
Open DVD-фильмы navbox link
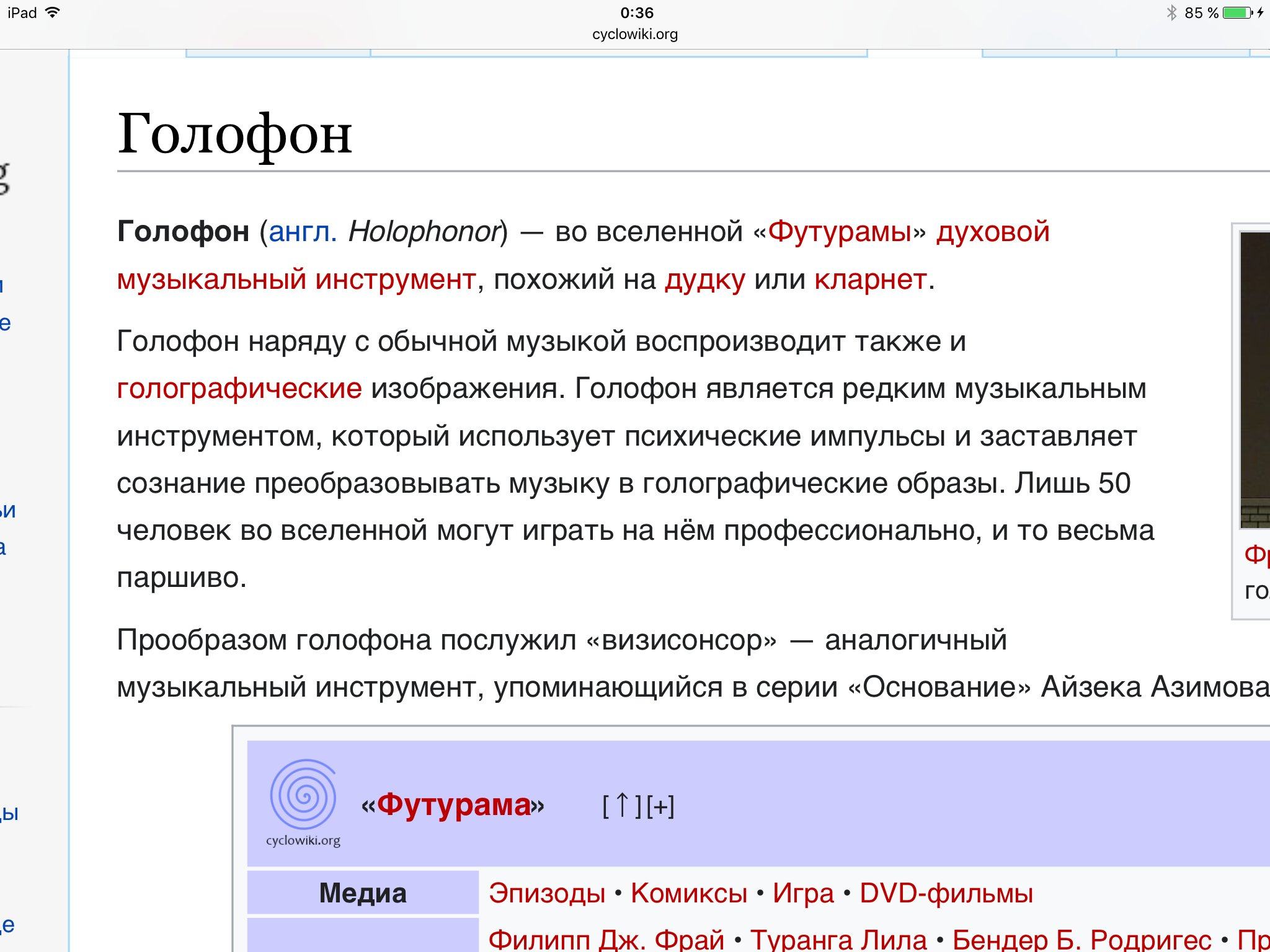pyautogui.click(x=946, y=893)
